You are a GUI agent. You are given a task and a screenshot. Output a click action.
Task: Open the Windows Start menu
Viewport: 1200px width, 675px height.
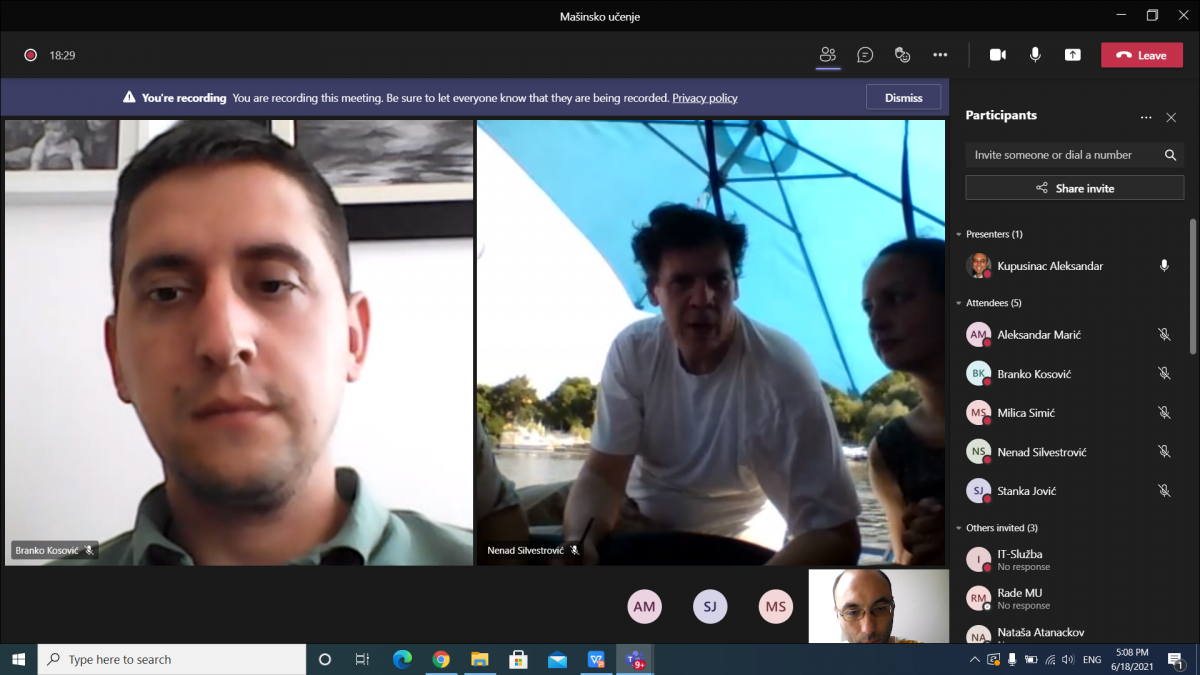pyautogui.click(x=18, y=659)
